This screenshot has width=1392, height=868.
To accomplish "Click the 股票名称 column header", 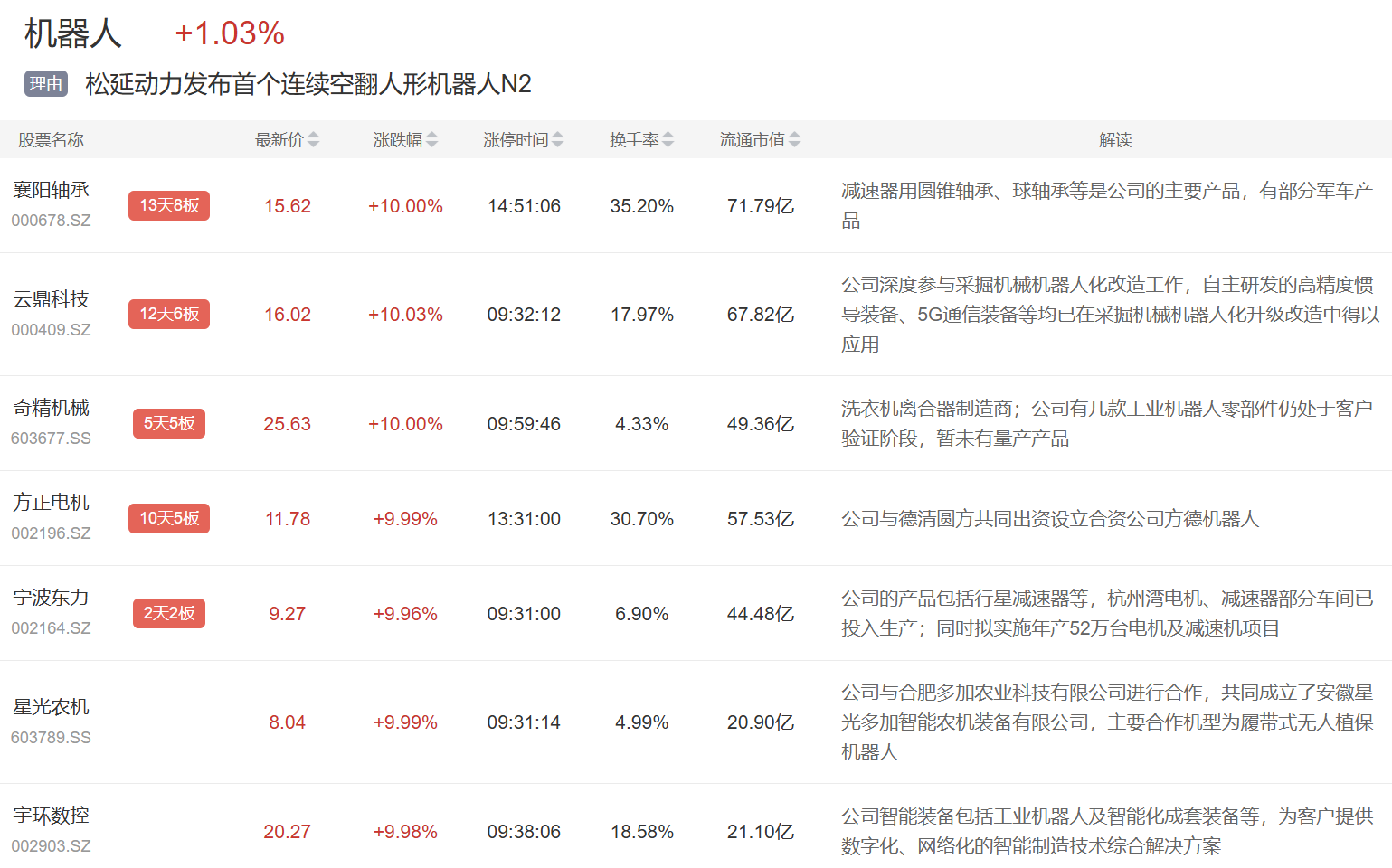I will pos(52,140).
